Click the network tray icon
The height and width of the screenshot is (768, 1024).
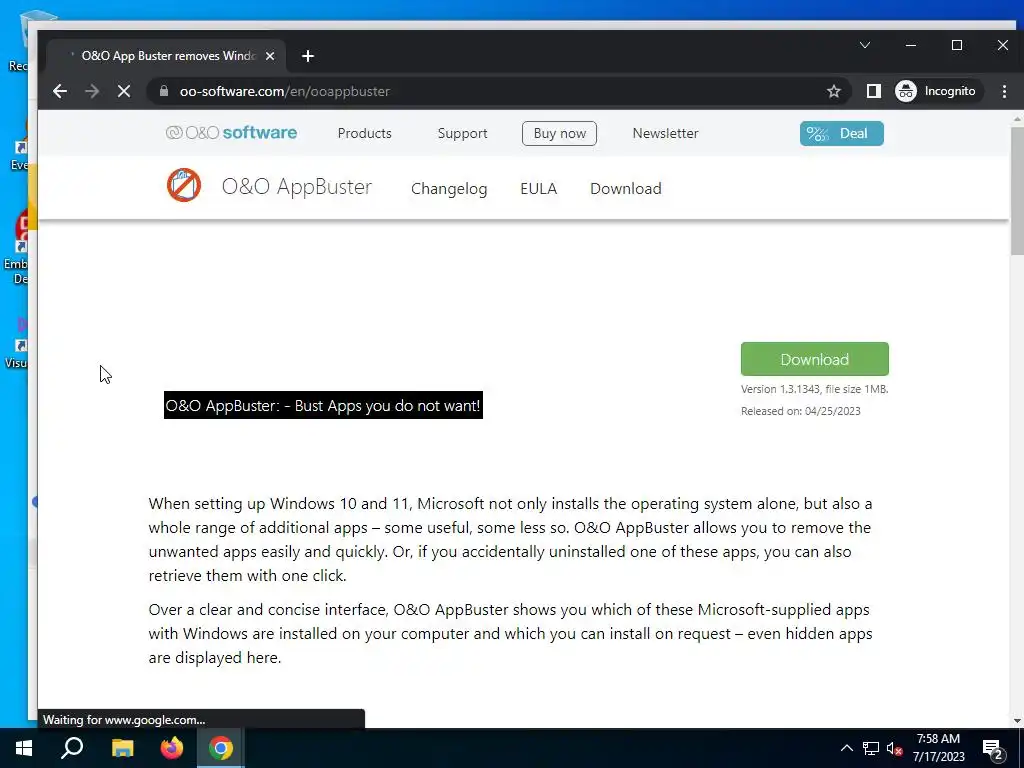(x=871, y=748)
